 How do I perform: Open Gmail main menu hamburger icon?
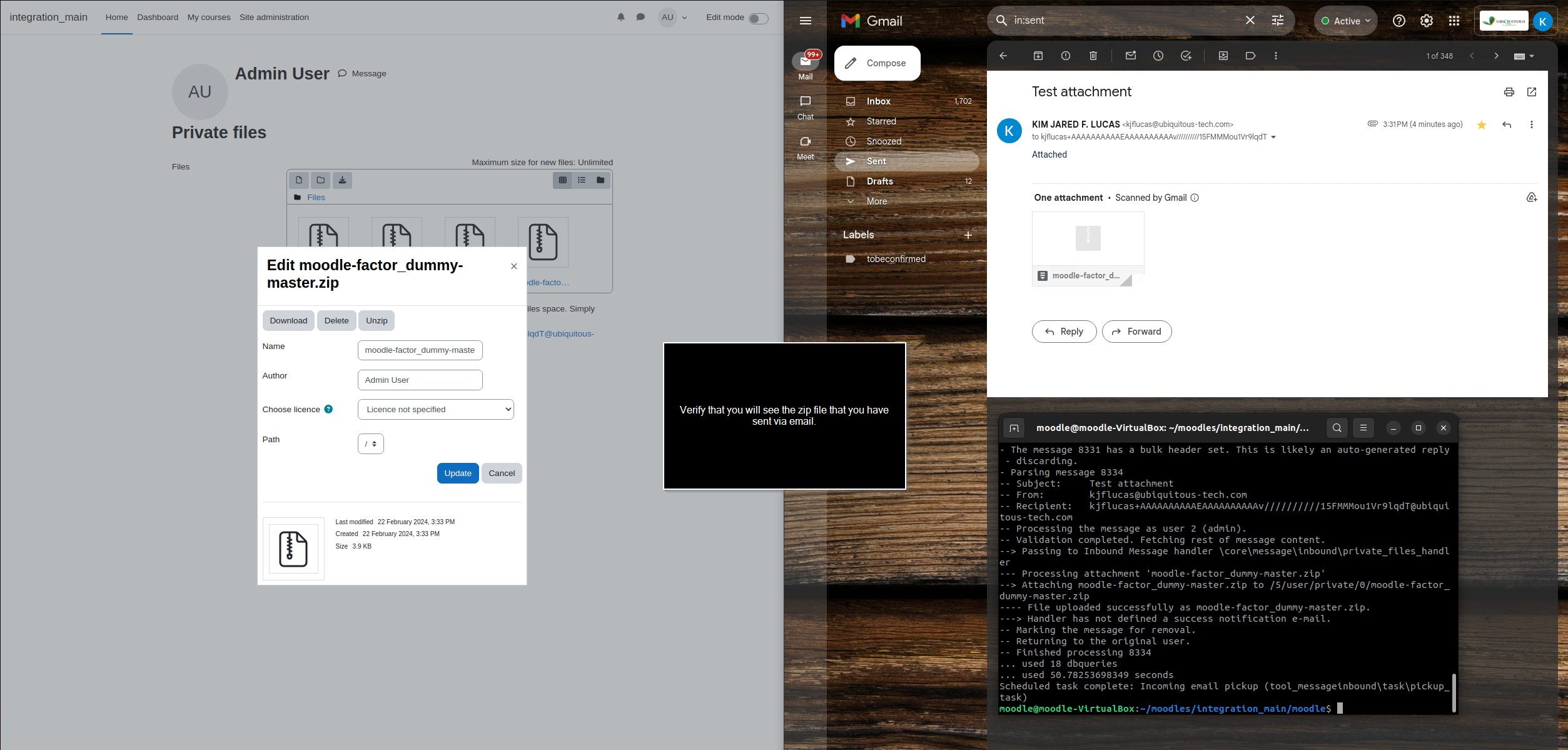pos(805,21)
